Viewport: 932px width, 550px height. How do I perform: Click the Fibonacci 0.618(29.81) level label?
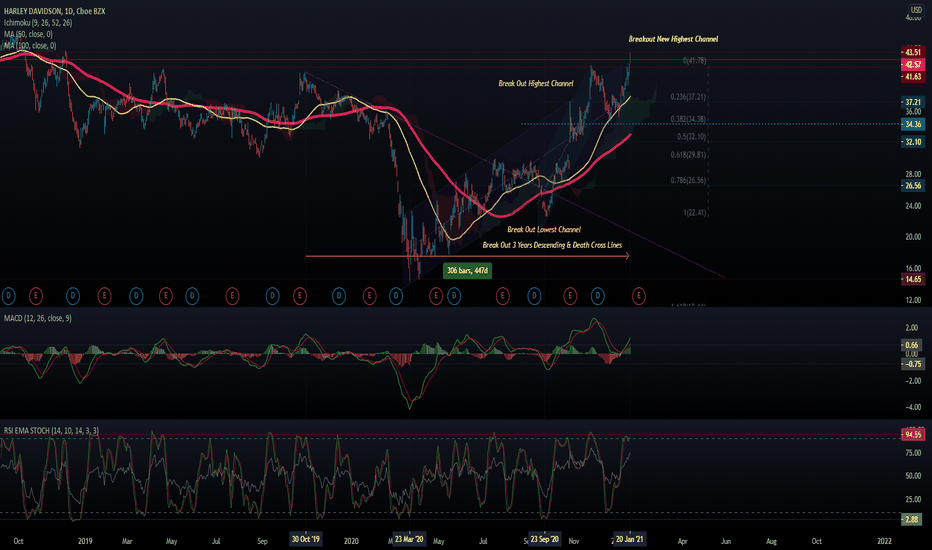688,154
